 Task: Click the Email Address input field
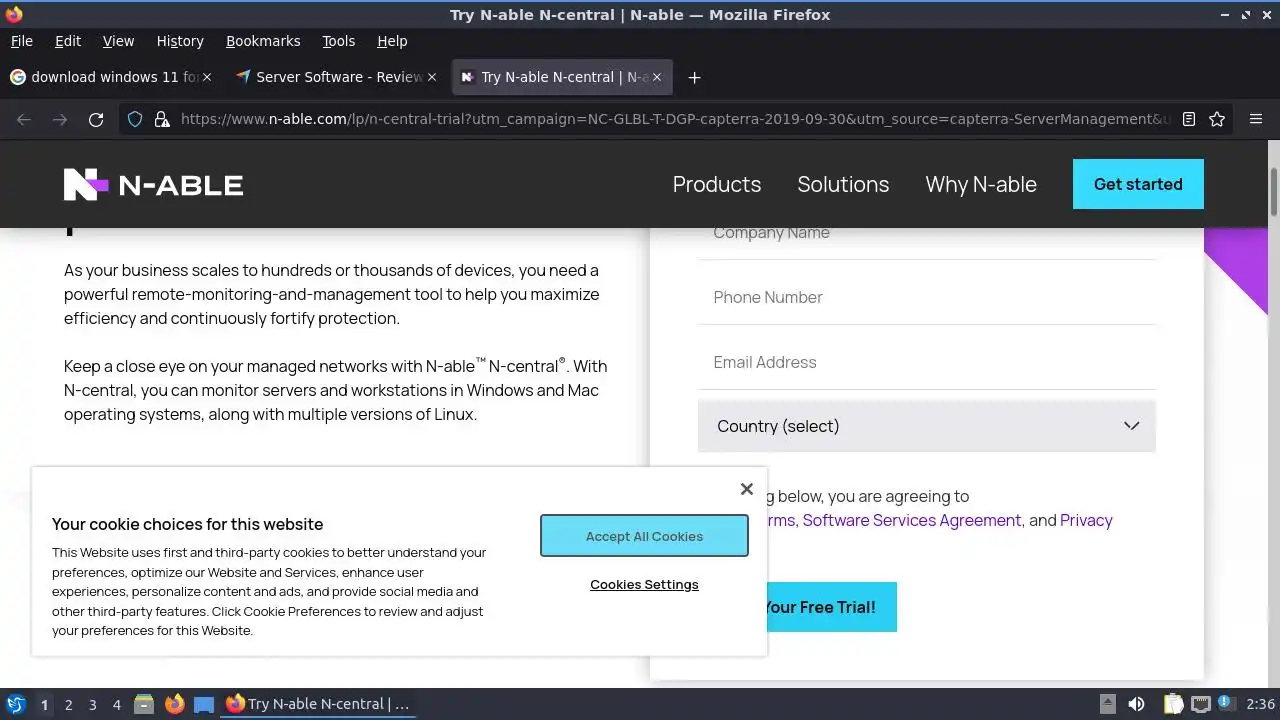[926, 362]
